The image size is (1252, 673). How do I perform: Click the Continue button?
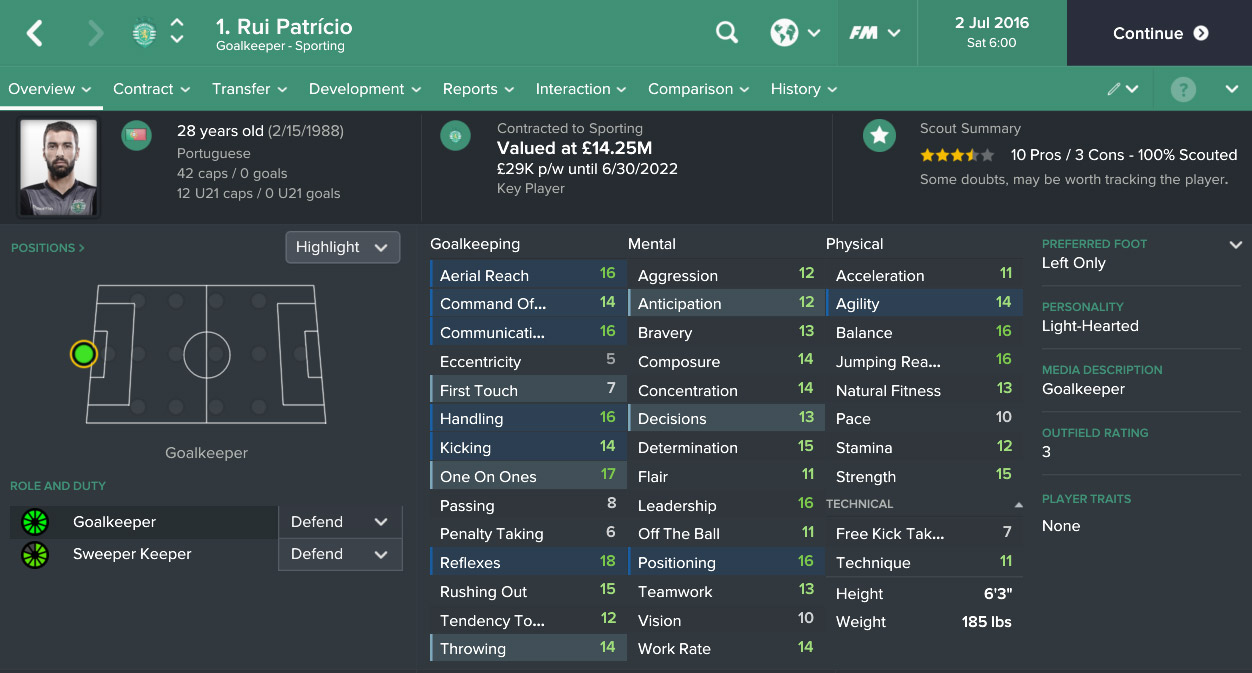point(1160,33)
